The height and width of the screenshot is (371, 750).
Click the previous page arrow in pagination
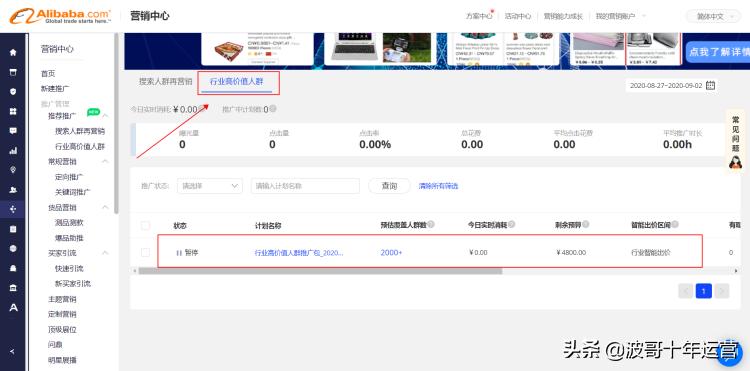pyautogui.click(x=685, y=291)
